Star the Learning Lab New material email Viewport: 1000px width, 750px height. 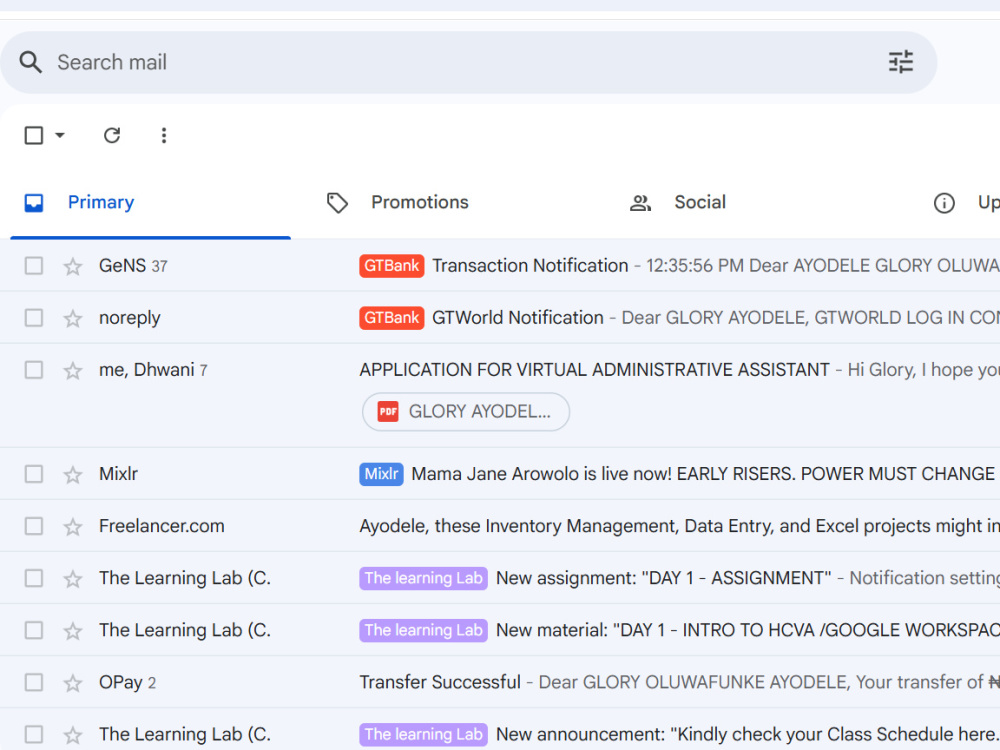73,631
